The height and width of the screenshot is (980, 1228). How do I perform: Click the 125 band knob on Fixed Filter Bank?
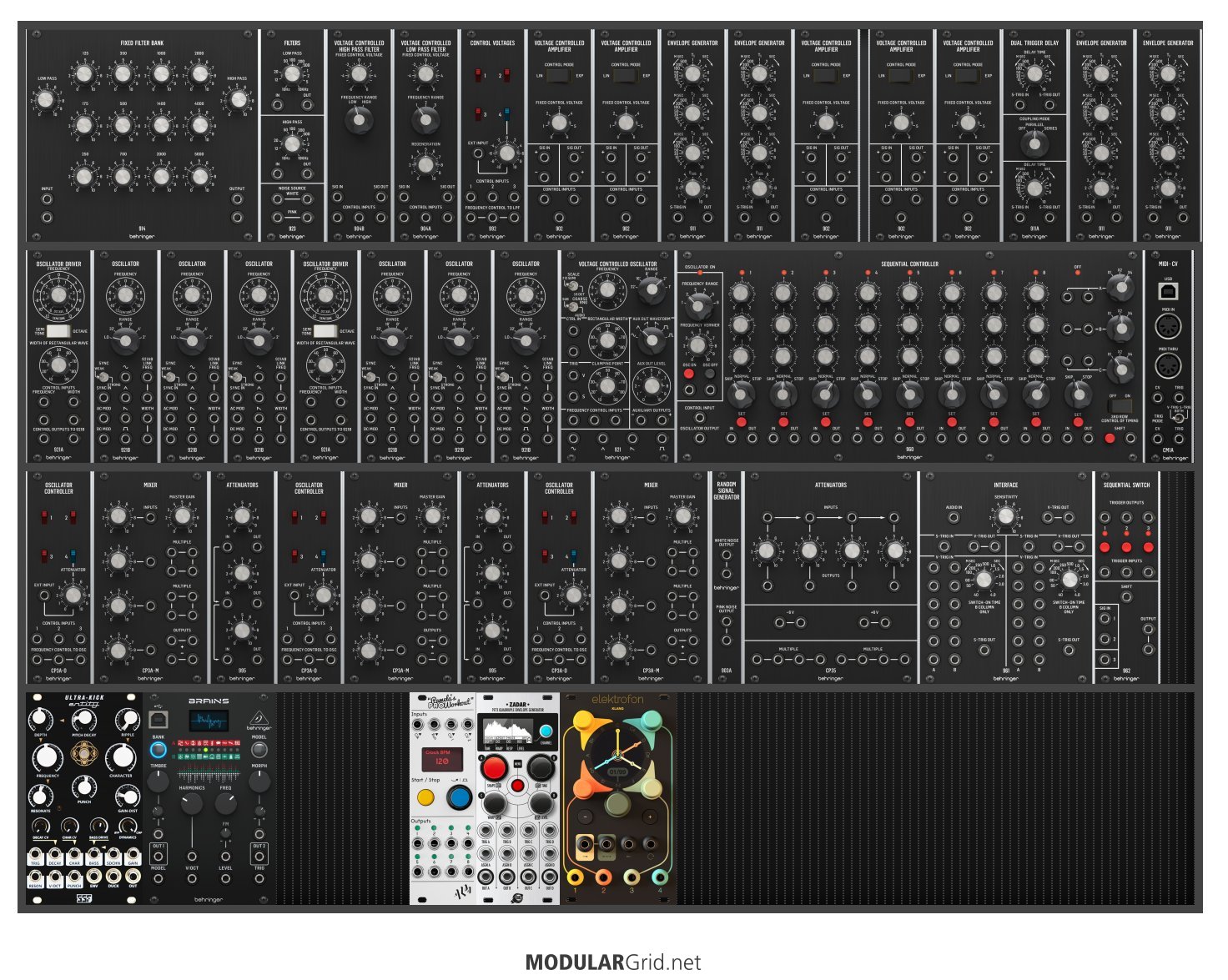pyautogui.click(x=84, y=75)
